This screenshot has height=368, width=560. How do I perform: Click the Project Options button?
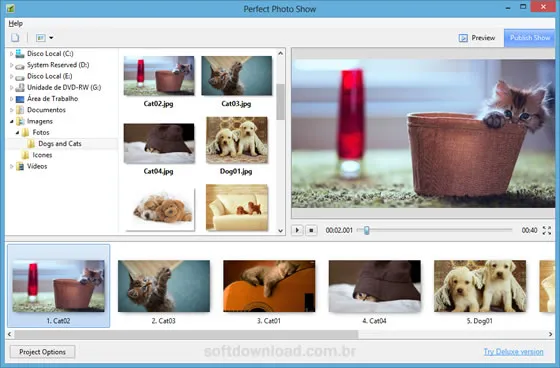(42, 352)
